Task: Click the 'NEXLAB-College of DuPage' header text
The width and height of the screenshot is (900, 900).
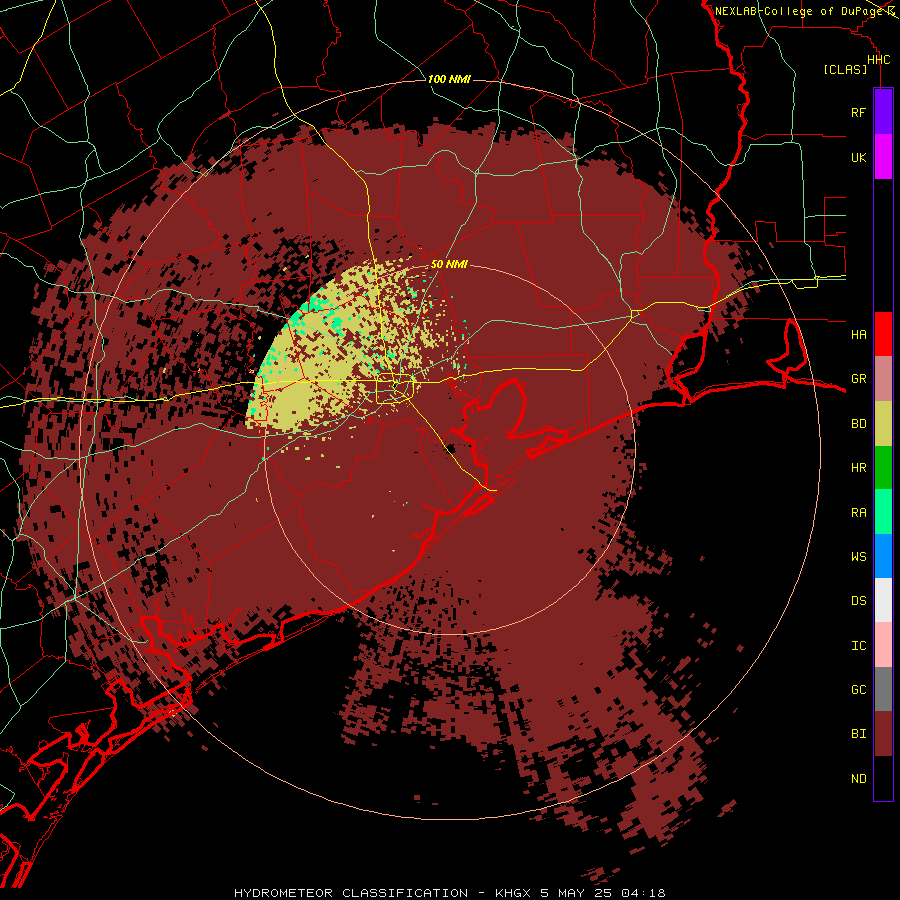Action: point(800,11)
